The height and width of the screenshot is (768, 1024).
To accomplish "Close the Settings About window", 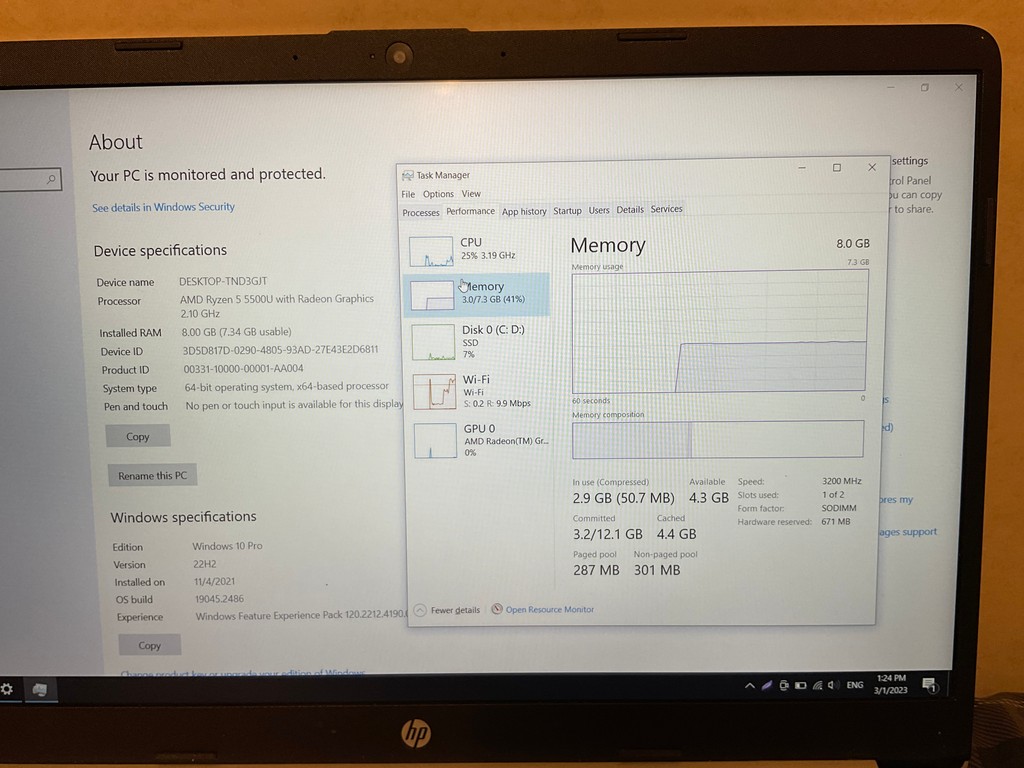I will point(959,87).
